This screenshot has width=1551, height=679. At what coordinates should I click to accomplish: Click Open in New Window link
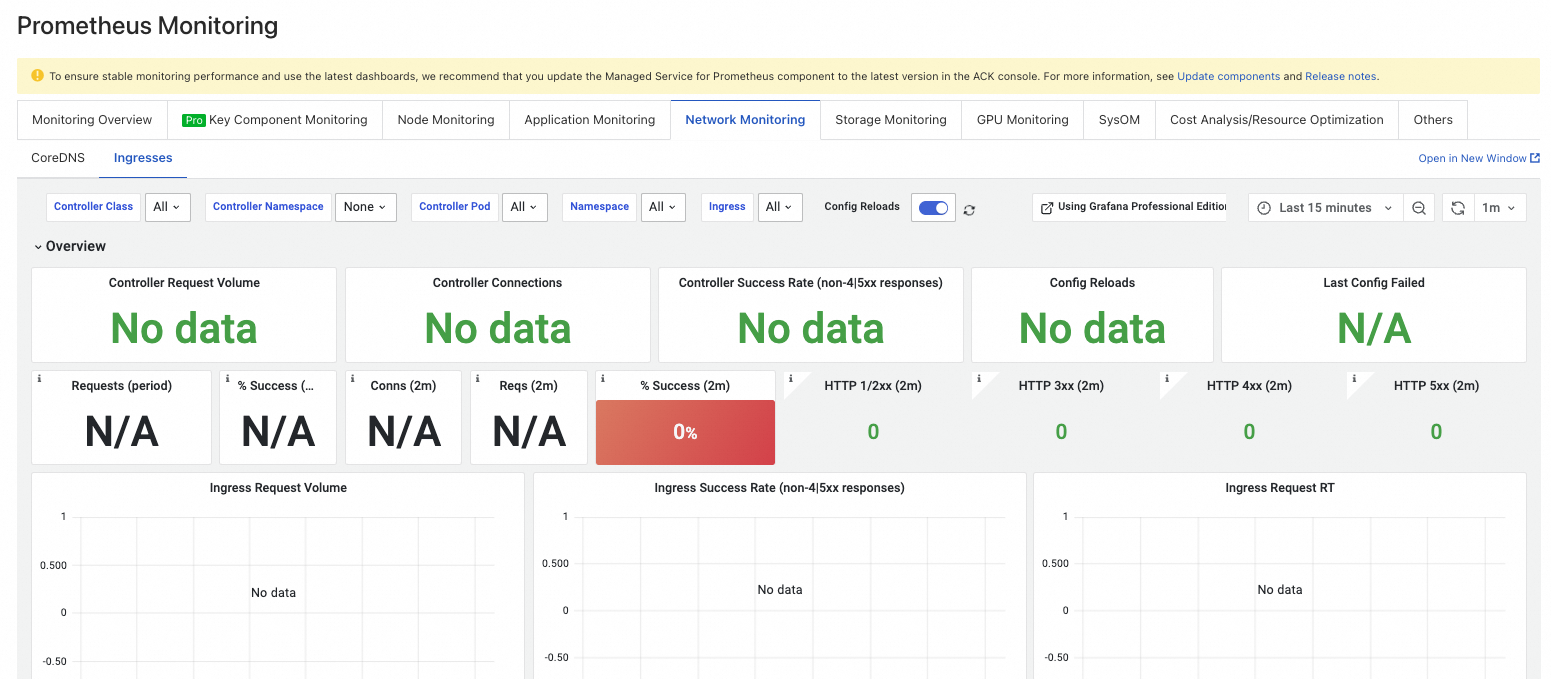[x=1478, y=158]
